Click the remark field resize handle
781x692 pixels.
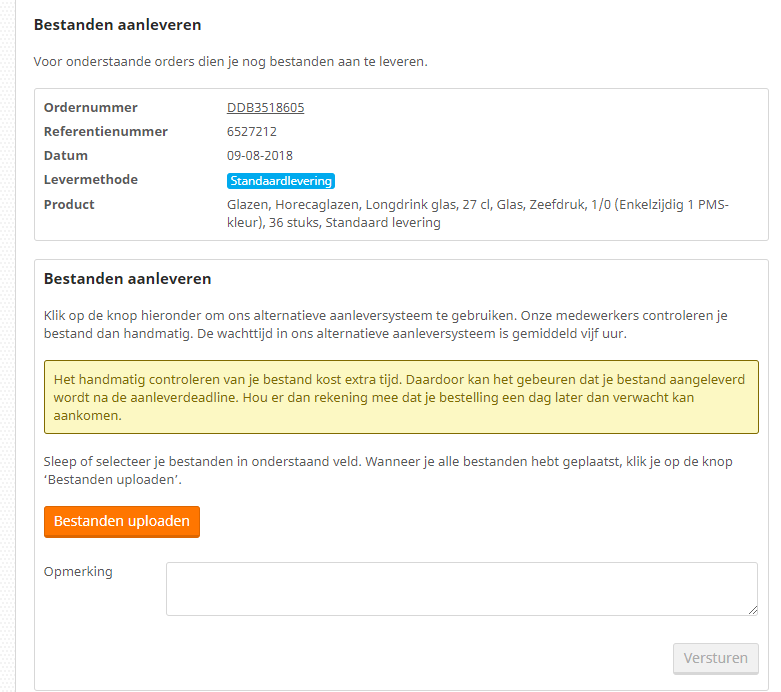click(x=752, y=609)
